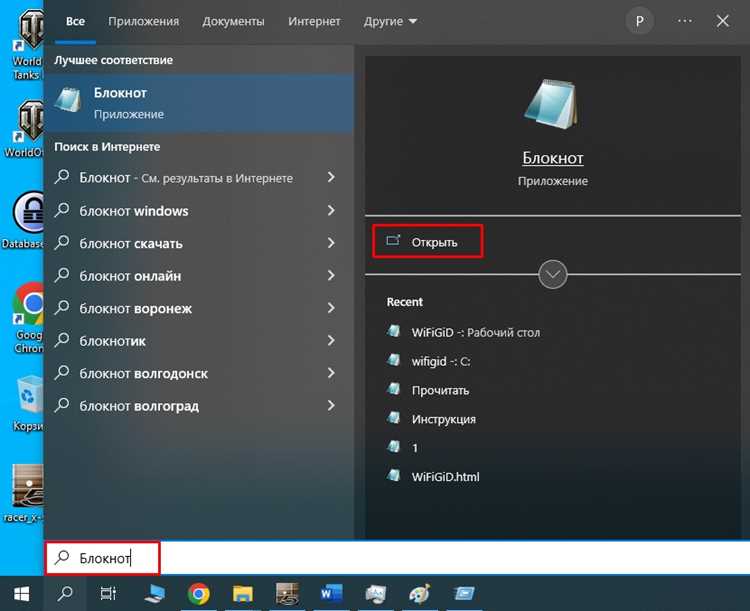750x611 pixels.
Task: Expand arrow next to блокнот волгоград
Action: click(331, 405)
